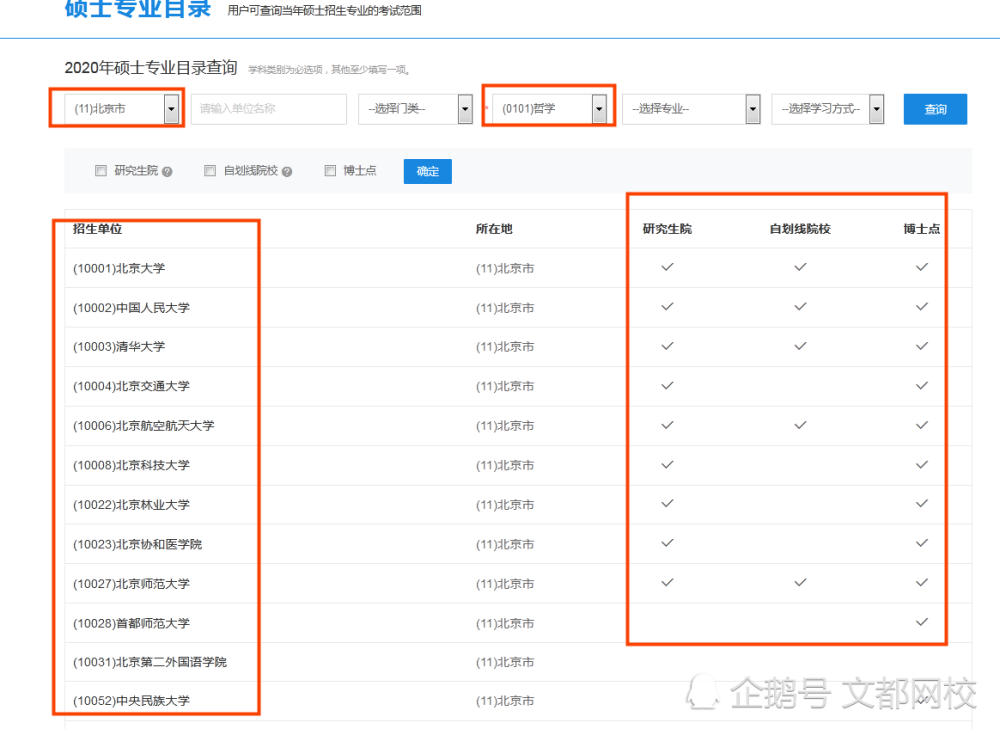The width and height of the screenshot is (1000, 729).
Task: Open the 选择专业 dropdown
Action: tap(691, 109)
